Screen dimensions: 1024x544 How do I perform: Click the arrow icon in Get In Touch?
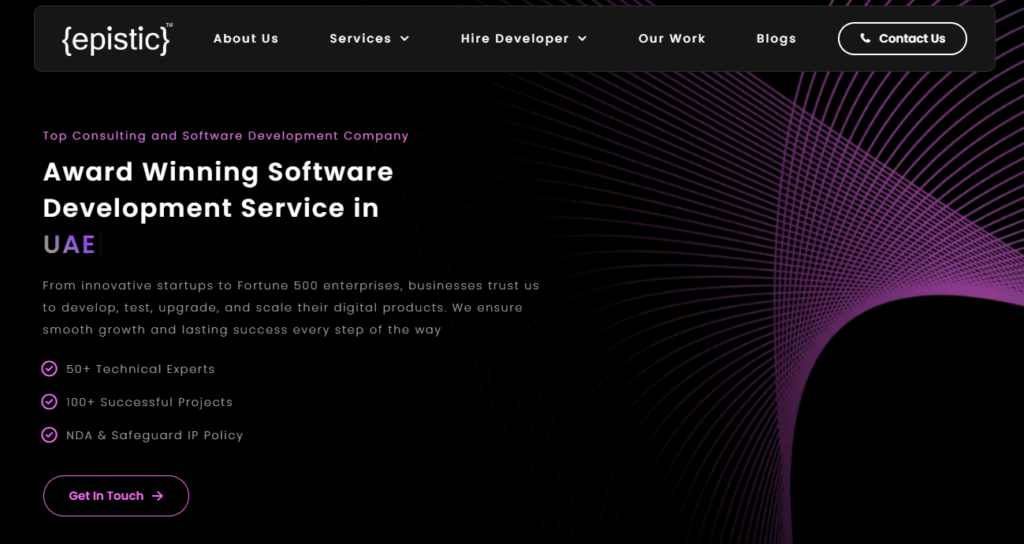(158, 496)
